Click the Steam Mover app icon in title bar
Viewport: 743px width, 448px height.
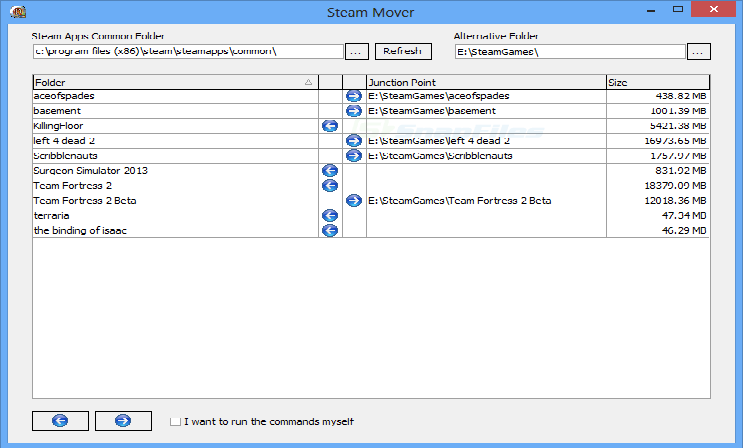pyautogui.click(x=18, y=11)
